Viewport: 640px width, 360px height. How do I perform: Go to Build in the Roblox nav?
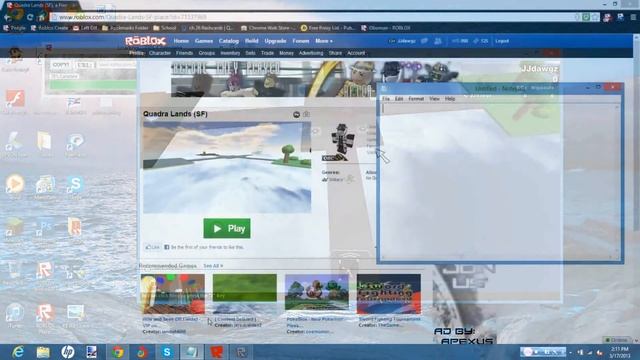point(251,41)
